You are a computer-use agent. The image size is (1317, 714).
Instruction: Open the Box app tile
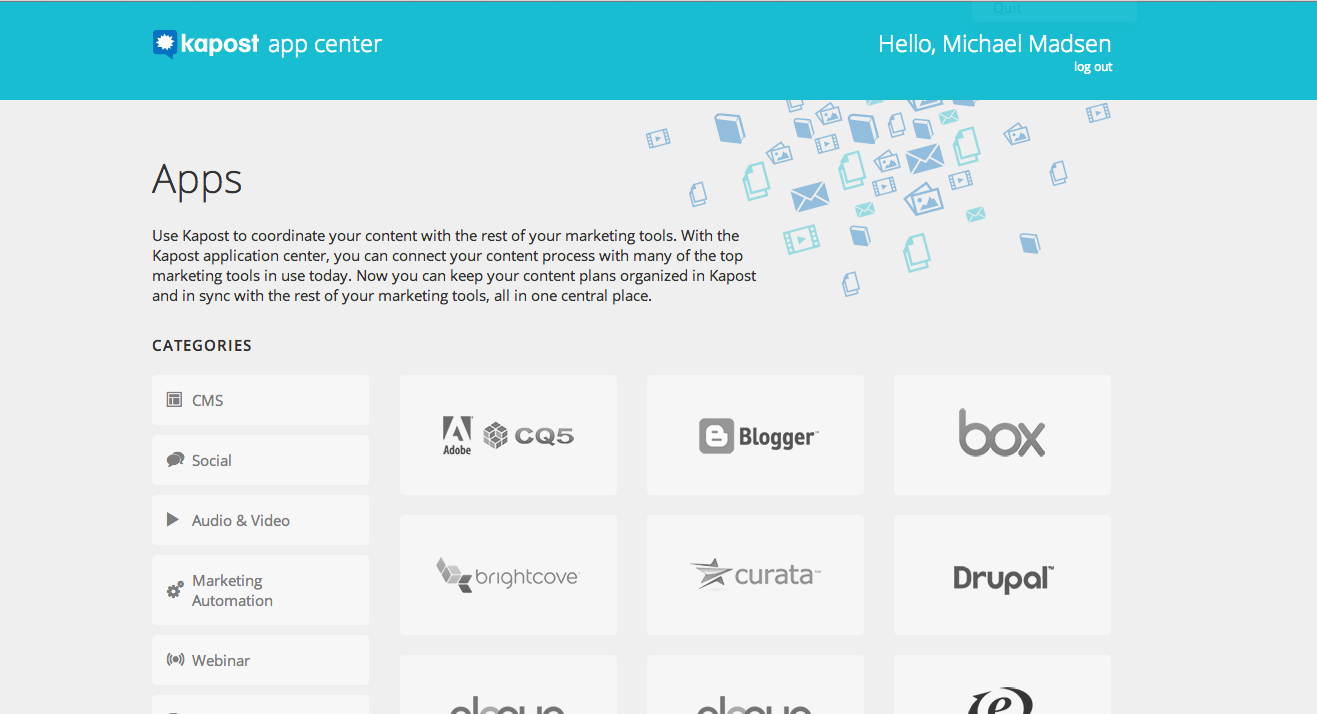1002,435
